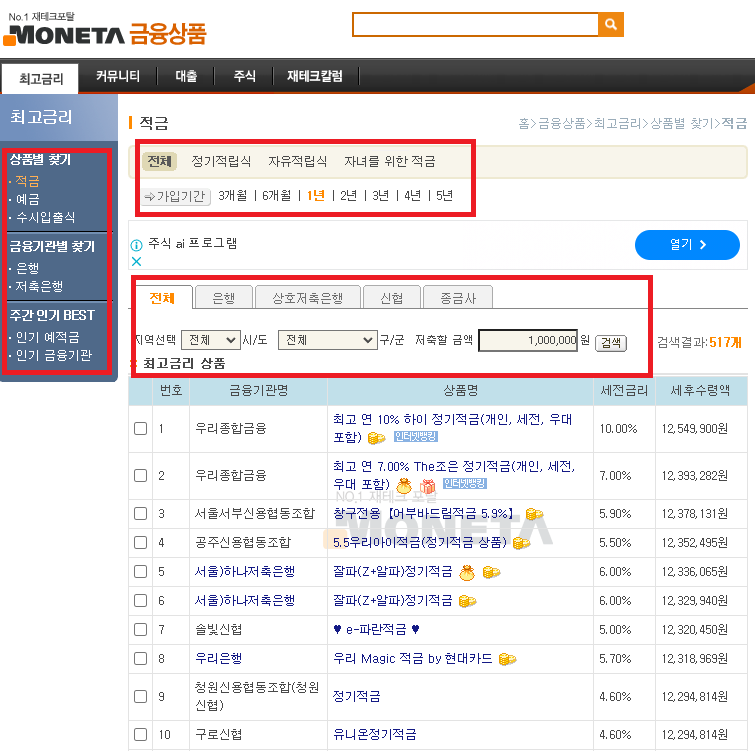Click the 인터넷뱅킹 badge in row 2
The height and width of the screenshot is (751, 755).
[465, 483]
